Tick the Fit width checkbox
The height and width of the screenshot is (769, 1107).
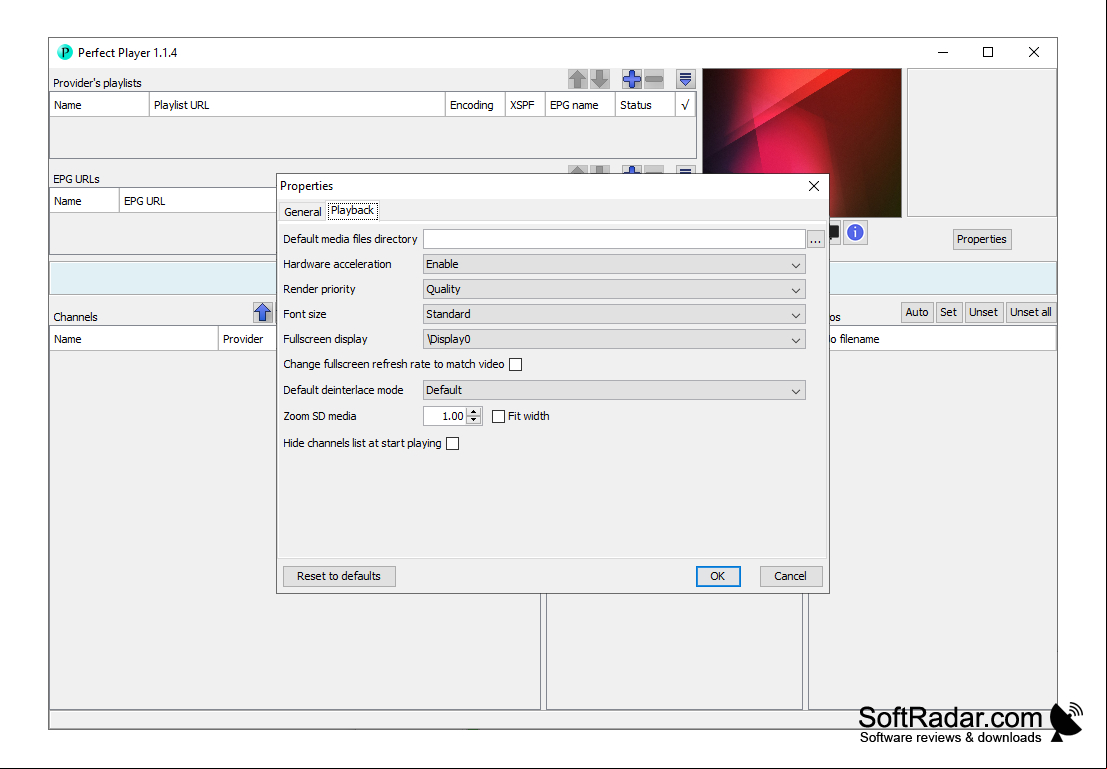coord(498,417)
